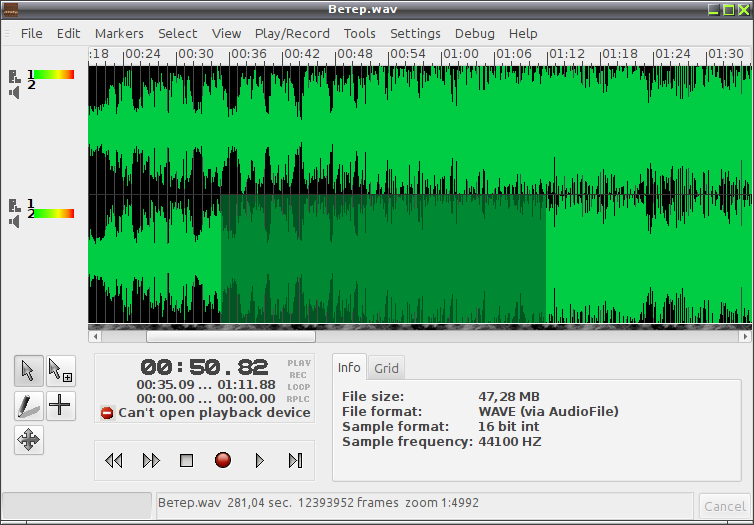Rewind with the double-left arrows
Screen dimensions: 754x525
[x=113, y=461]
